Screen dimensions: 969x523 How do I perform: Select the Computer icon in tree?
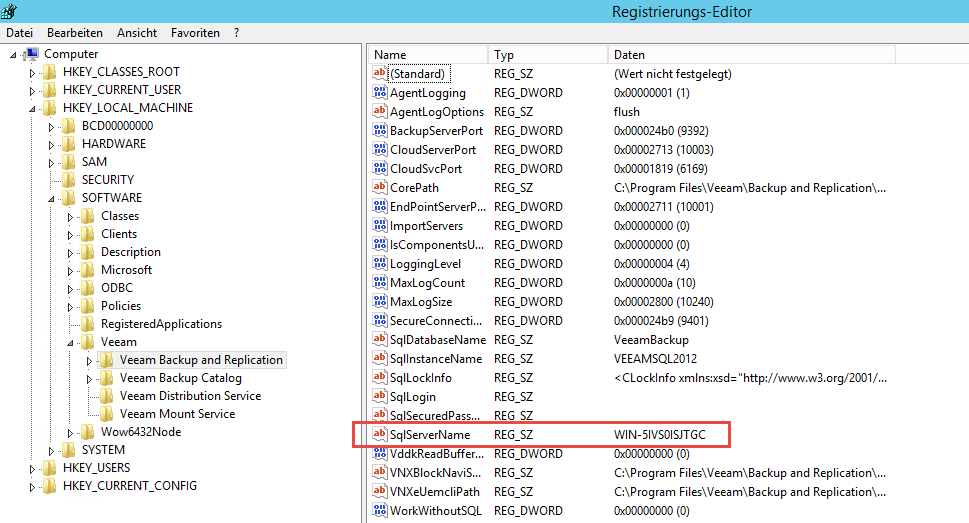[32, 54]
